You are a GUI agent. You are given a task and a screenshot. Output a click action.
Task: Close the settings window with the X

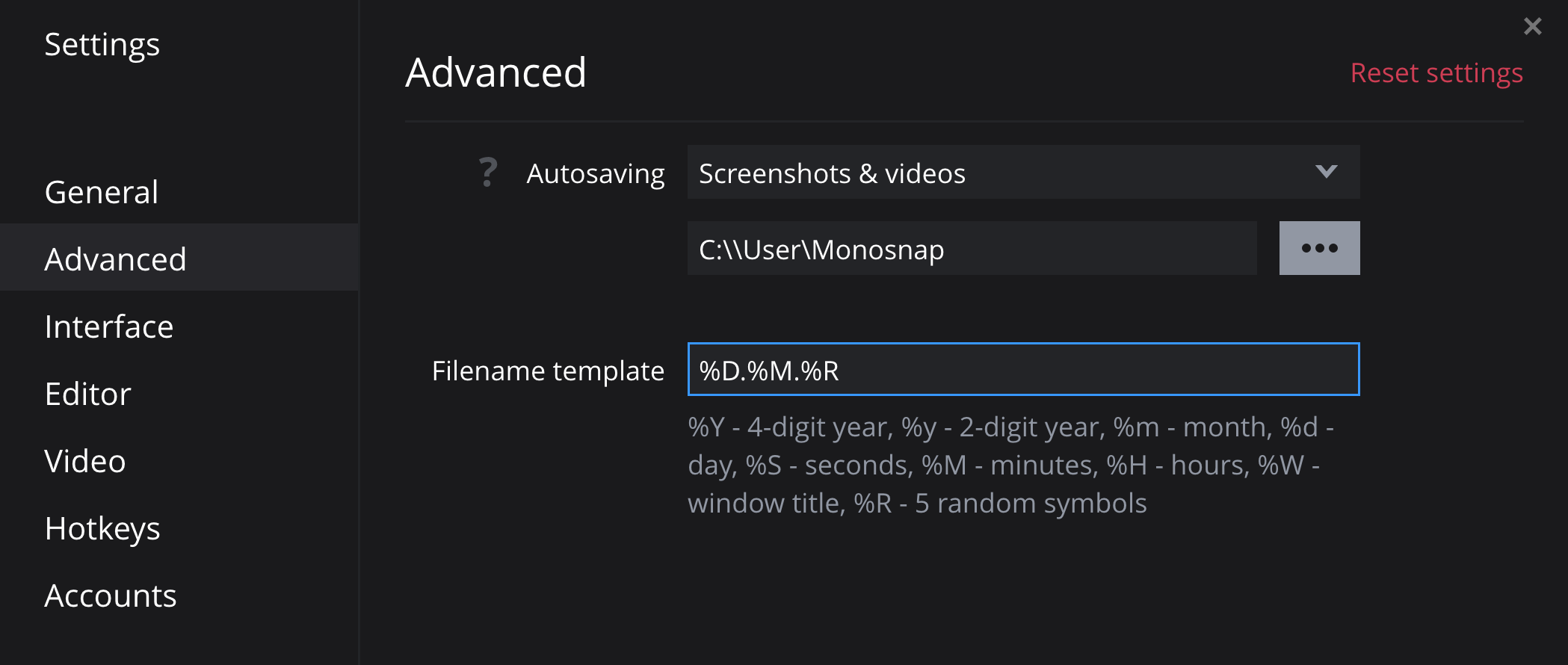click(x=1532, y=27)
